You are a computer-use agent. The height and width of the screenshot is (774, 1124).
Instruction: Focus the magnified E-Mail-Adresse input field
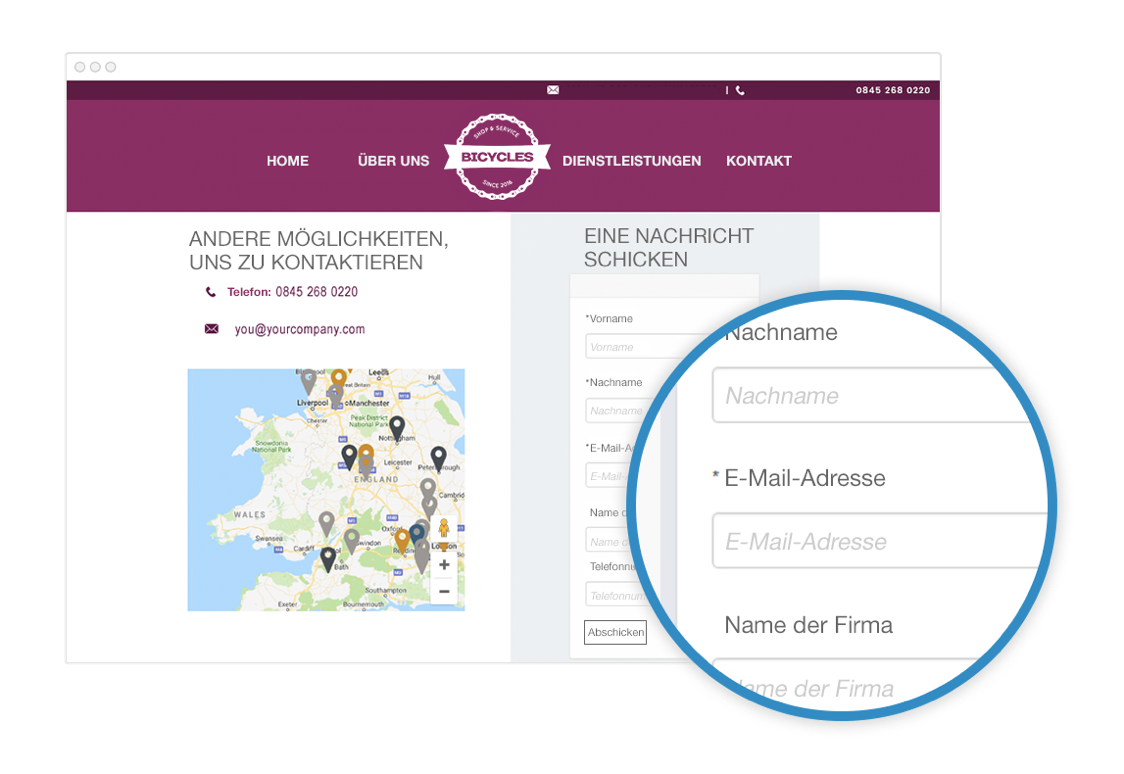pyautogui.click(x=880, y=541)
